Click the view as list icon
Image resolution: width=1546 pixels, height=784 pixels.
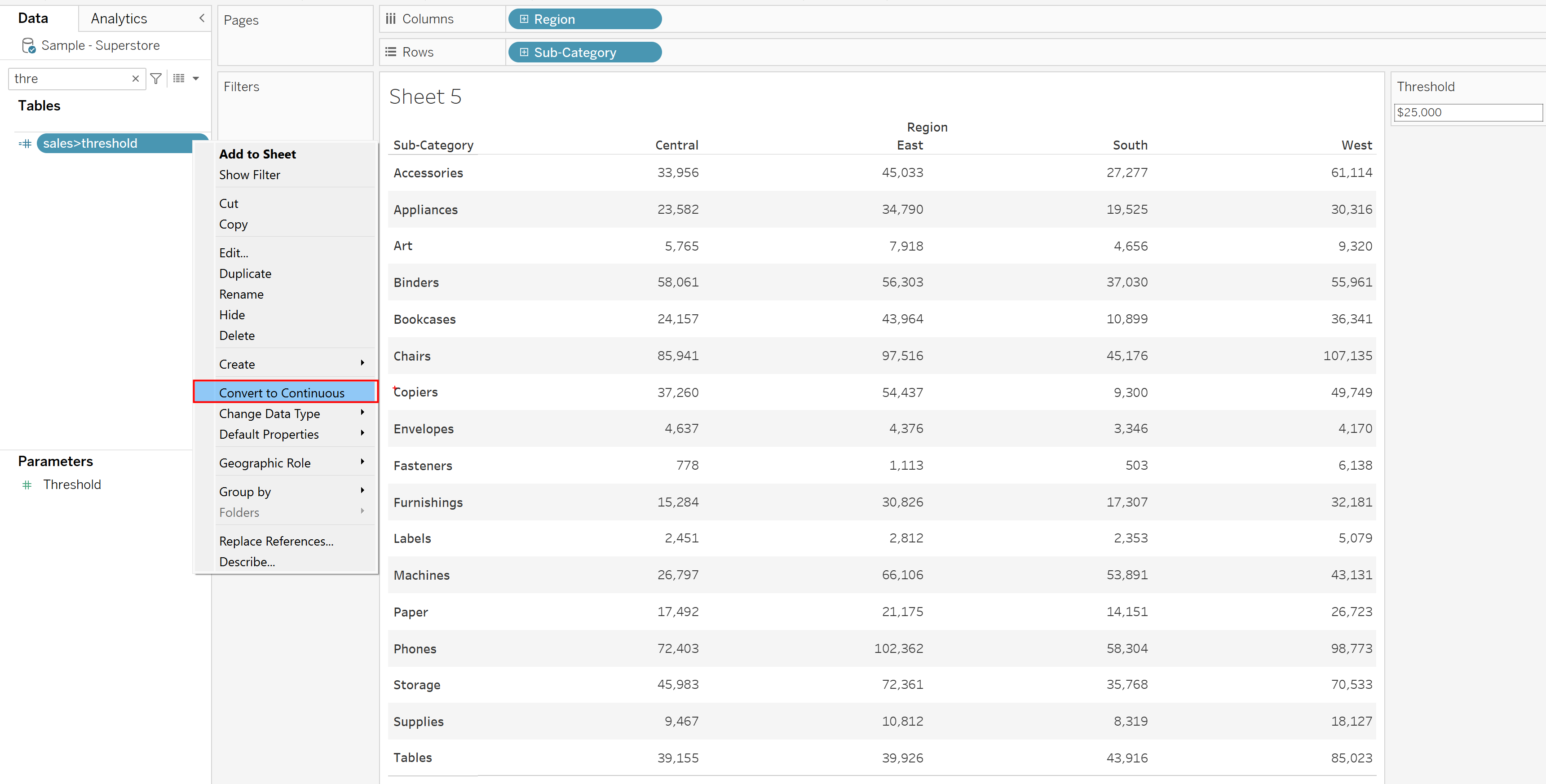coord(179,79)
